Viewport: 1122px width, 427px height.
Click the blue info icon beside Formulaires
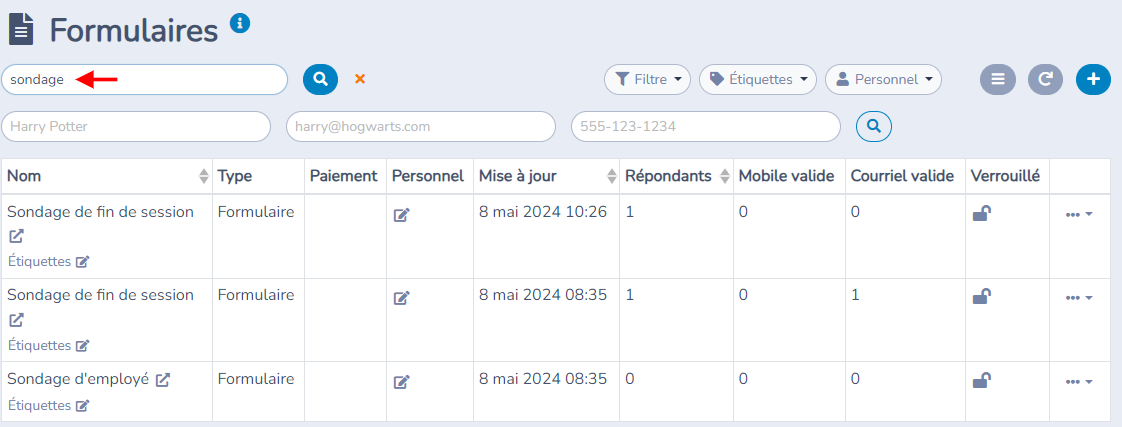(240, 24)
